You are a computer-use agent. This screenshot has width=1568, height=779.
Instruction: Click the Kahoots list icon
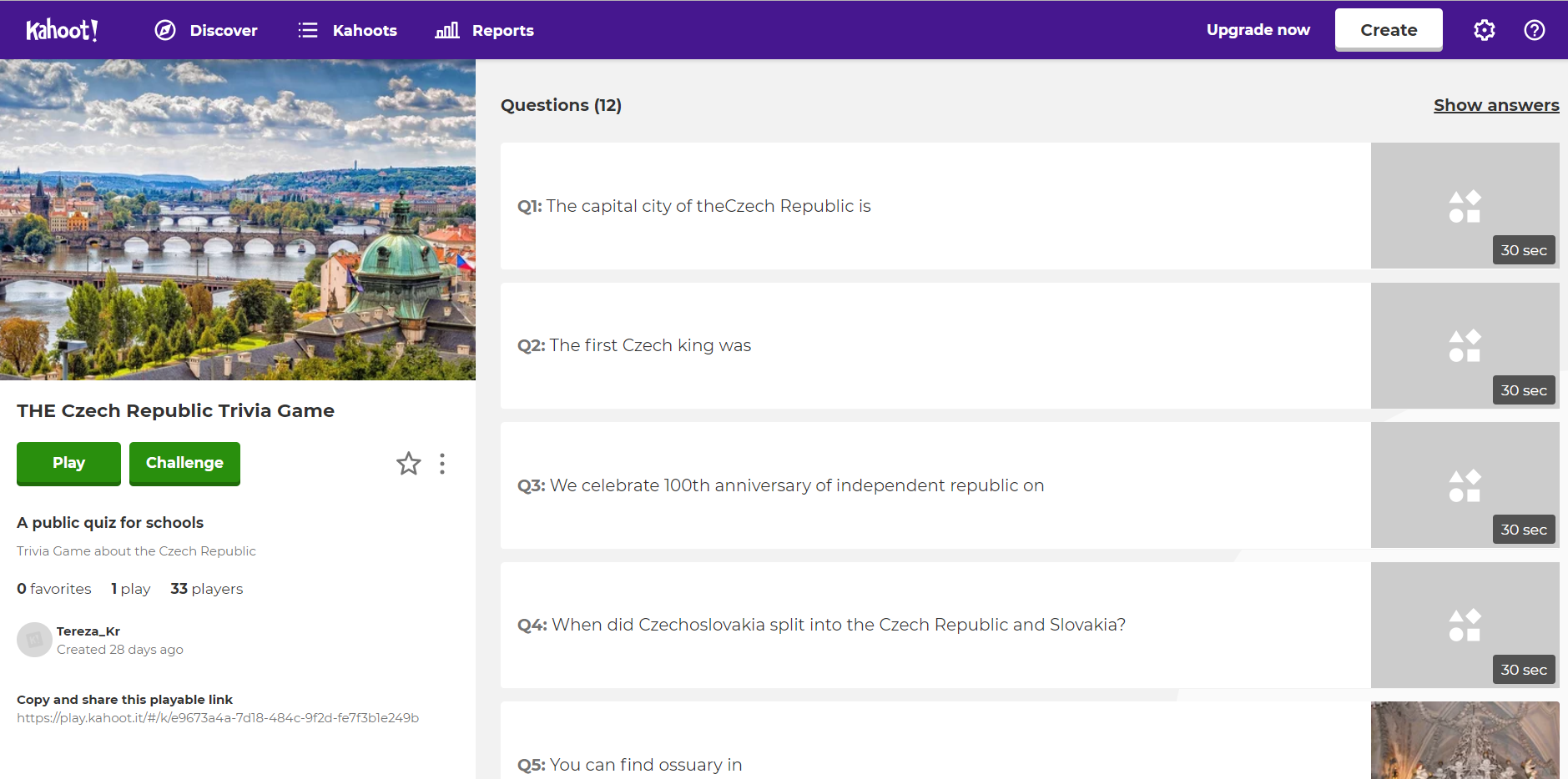click(x=308, y=30)
